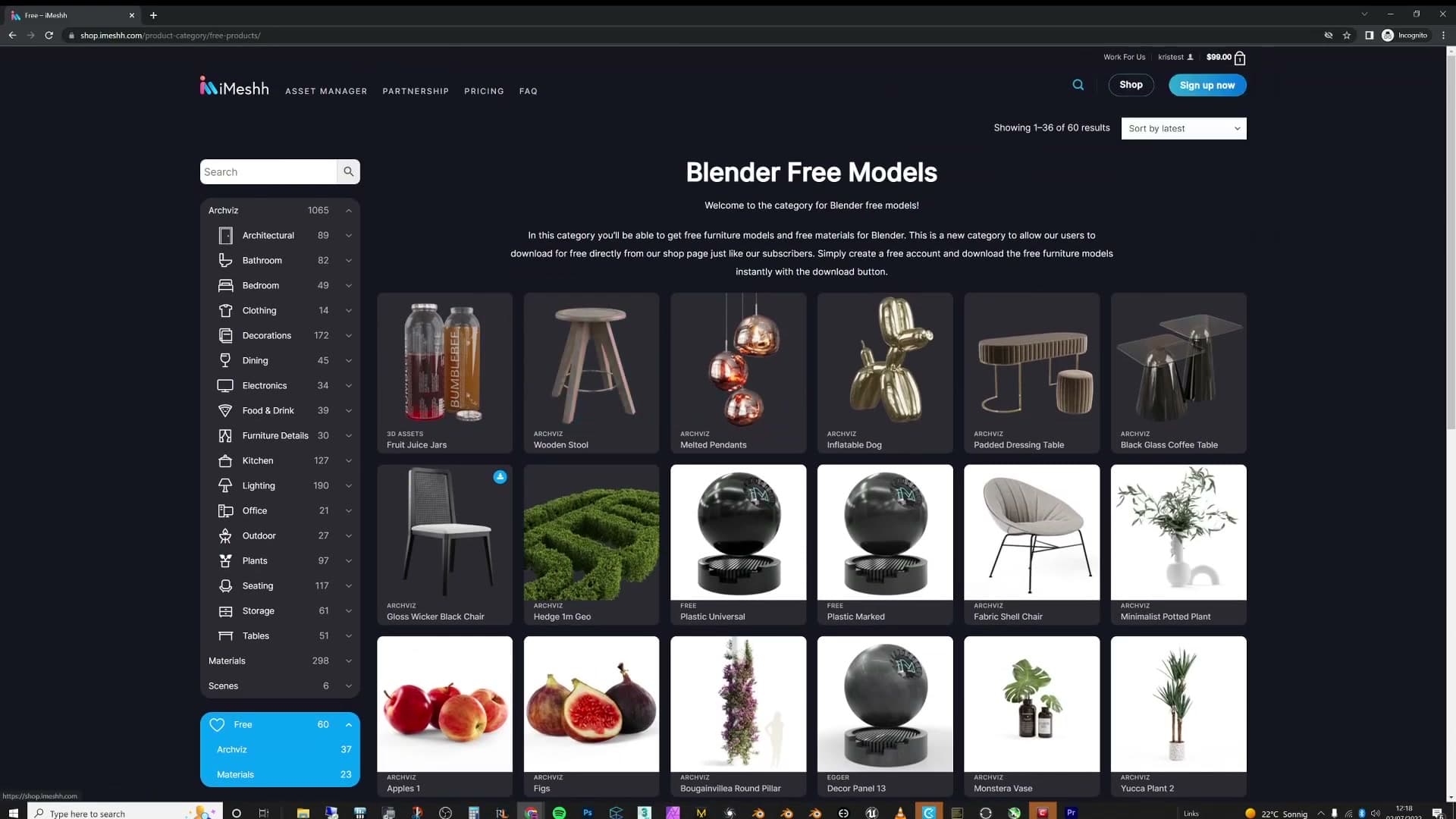
Task: Collapse the Archviz category chevron
Action: pos(348,210)
